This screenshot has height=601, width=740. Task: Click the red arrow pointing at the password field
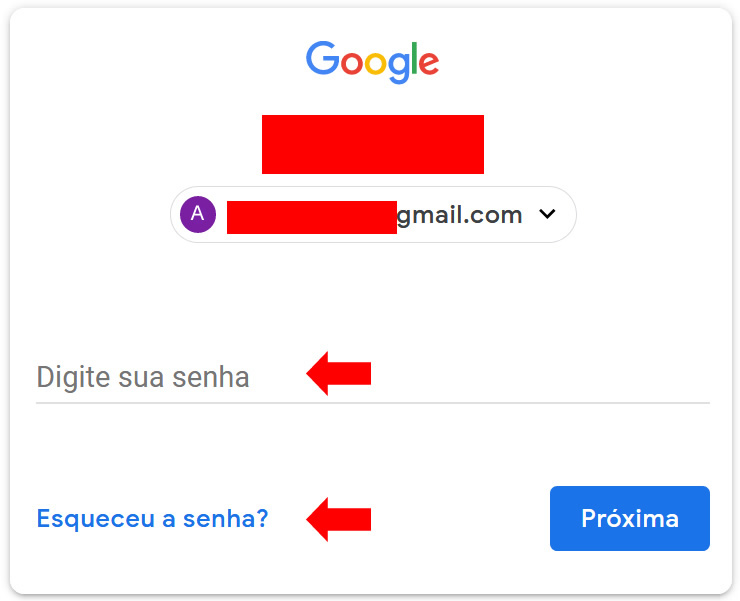338,373
